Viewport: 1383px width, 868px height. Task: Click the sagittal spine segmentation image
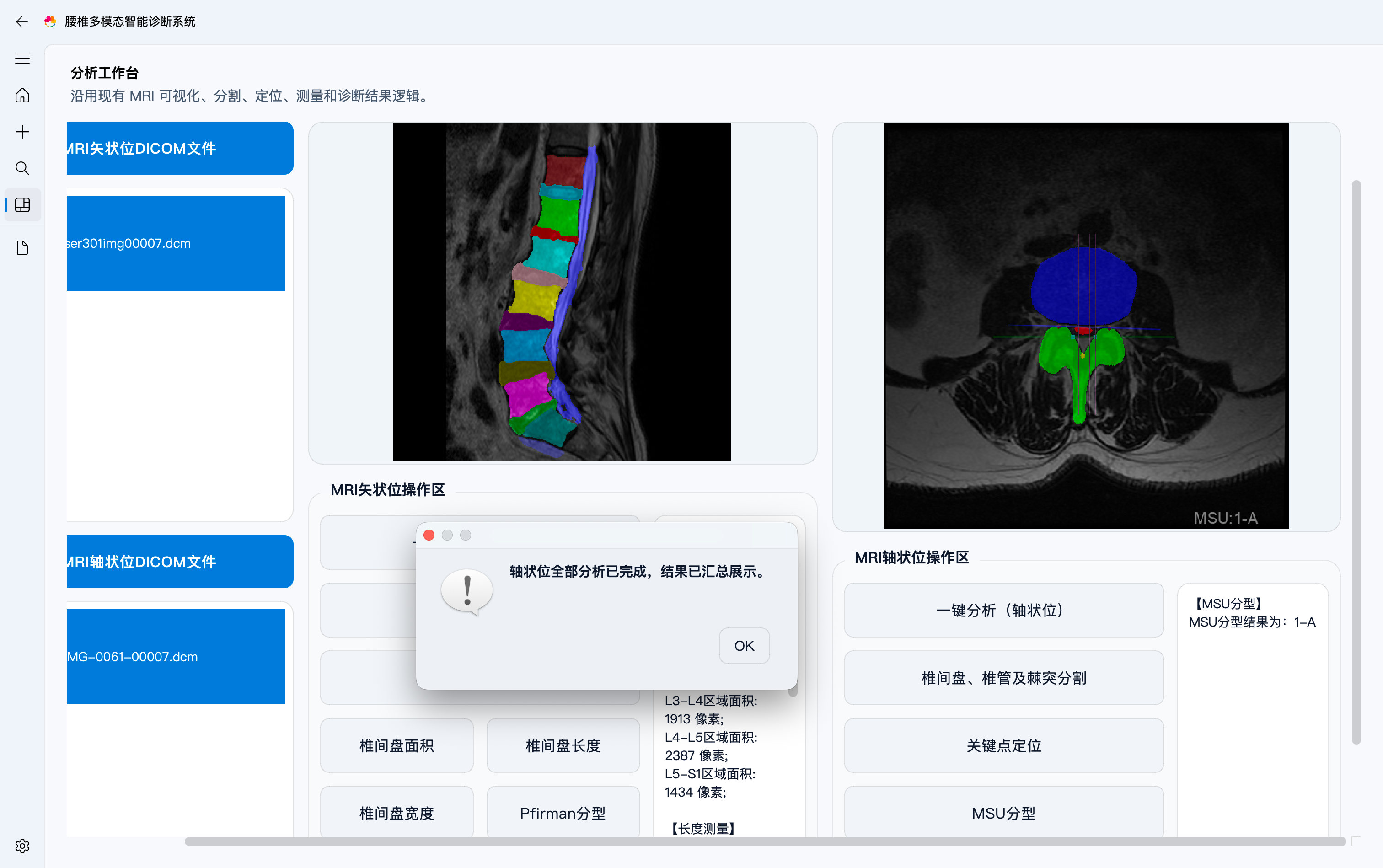click(562, 292)
